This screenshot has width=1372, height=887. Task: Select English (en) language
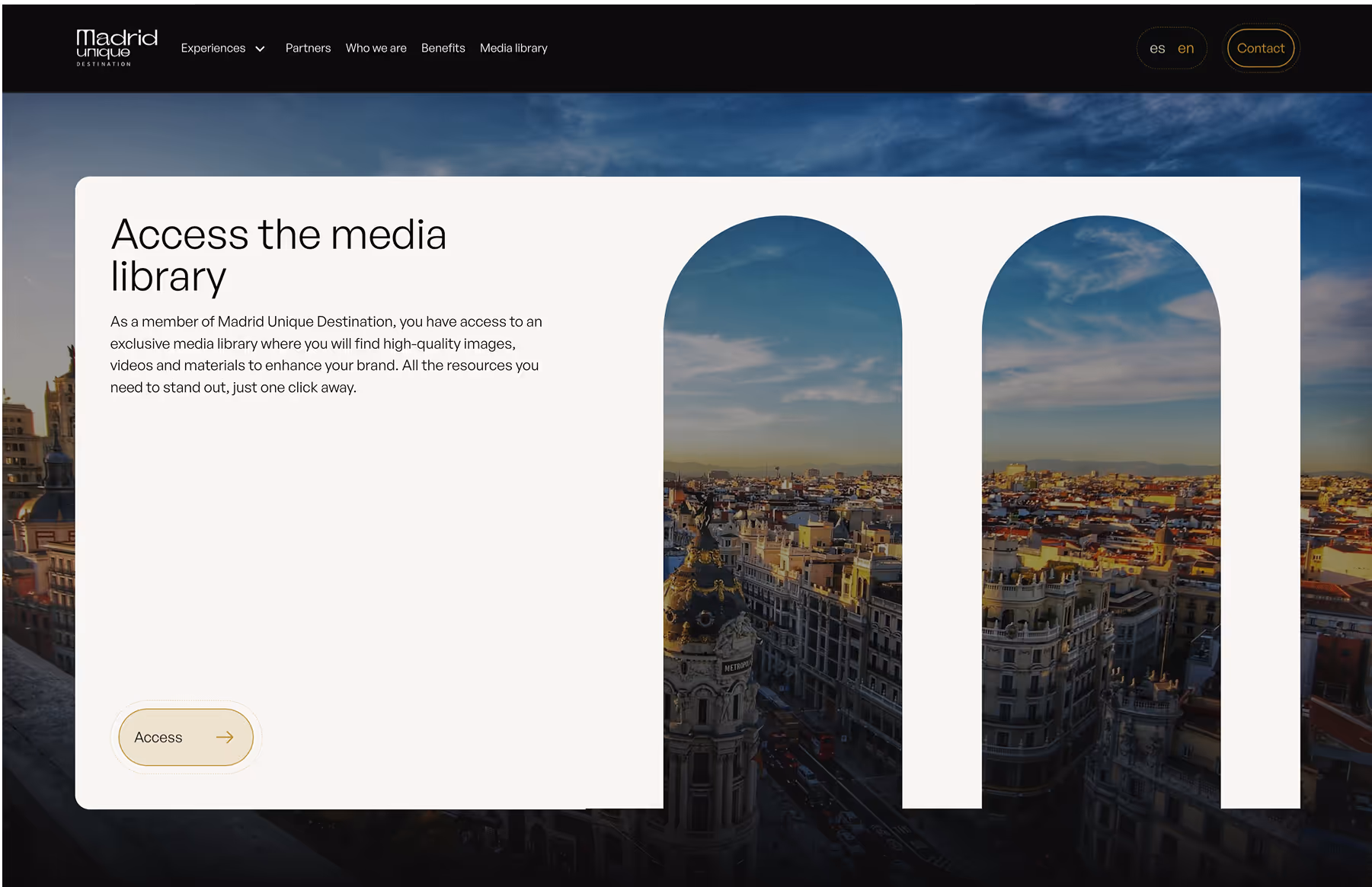(x=1185, y=49)
